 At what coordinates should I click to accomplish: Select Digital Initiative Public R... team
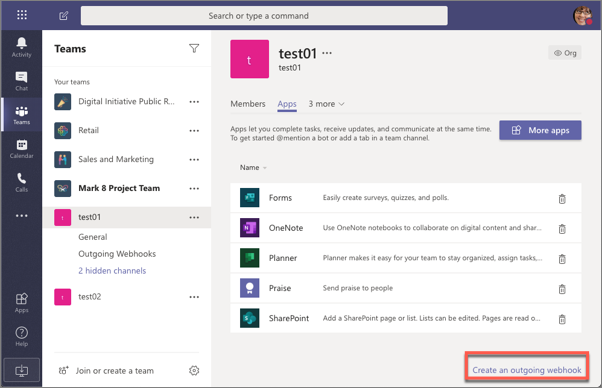127,102
